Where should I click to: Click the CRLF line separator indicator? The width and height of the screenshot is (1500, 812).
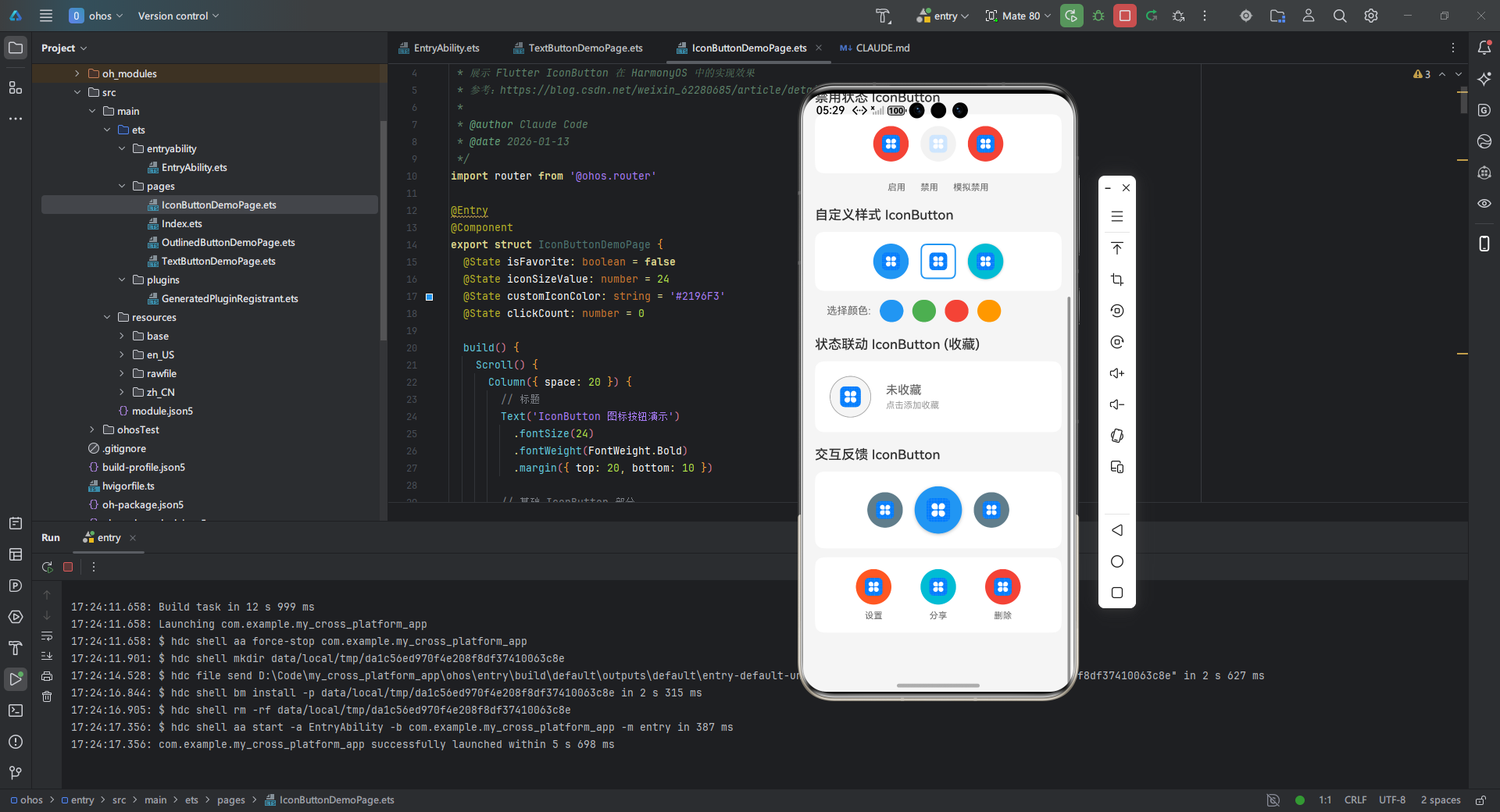1355,800
